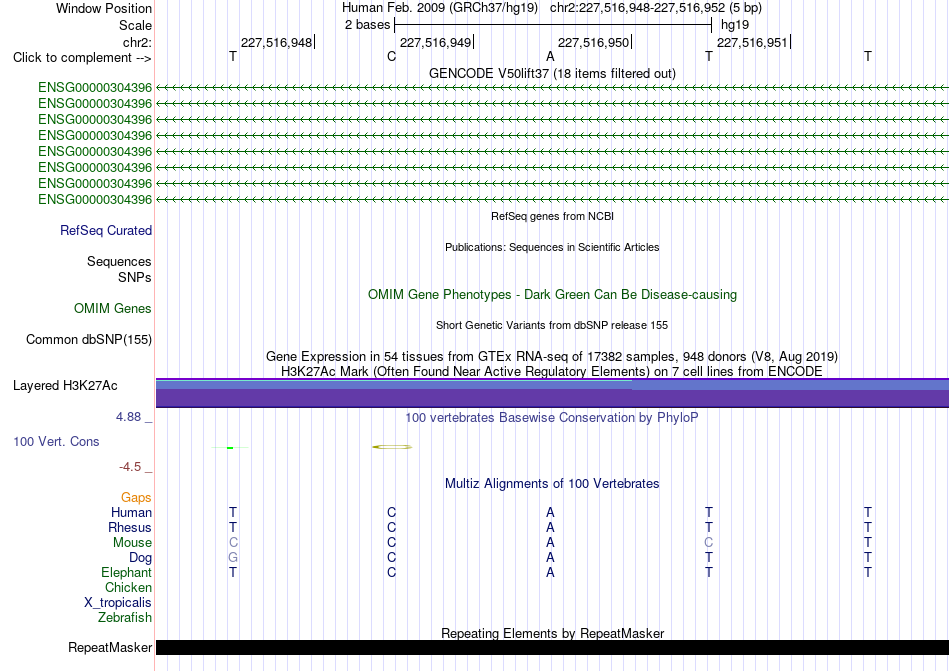Click '100 vertebrates Basewise Conservation by PhyloP' heading

(552, 417)
